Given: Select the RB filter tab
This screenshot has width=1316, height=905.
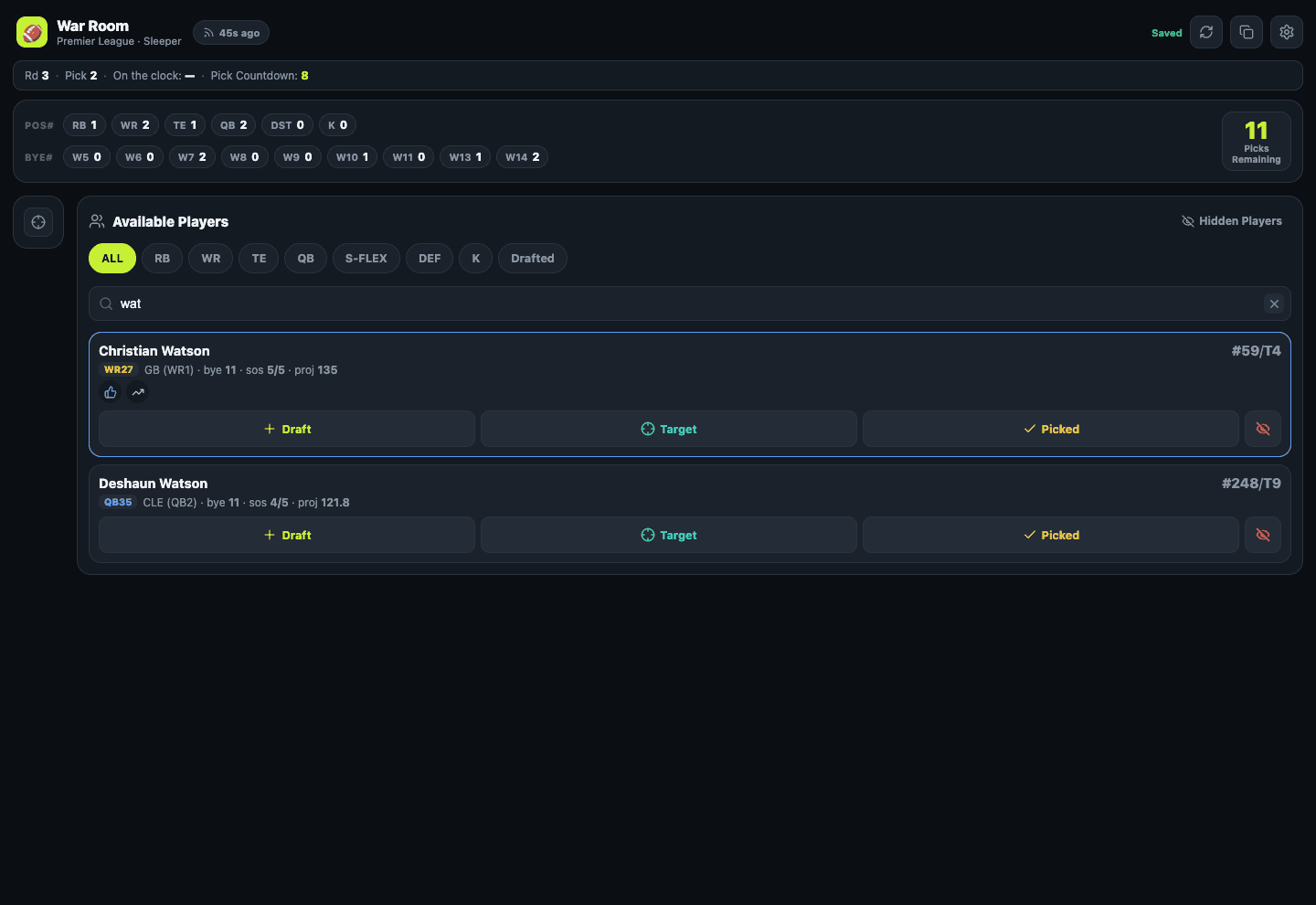Looking at the screenshot, I should point(162,259).
